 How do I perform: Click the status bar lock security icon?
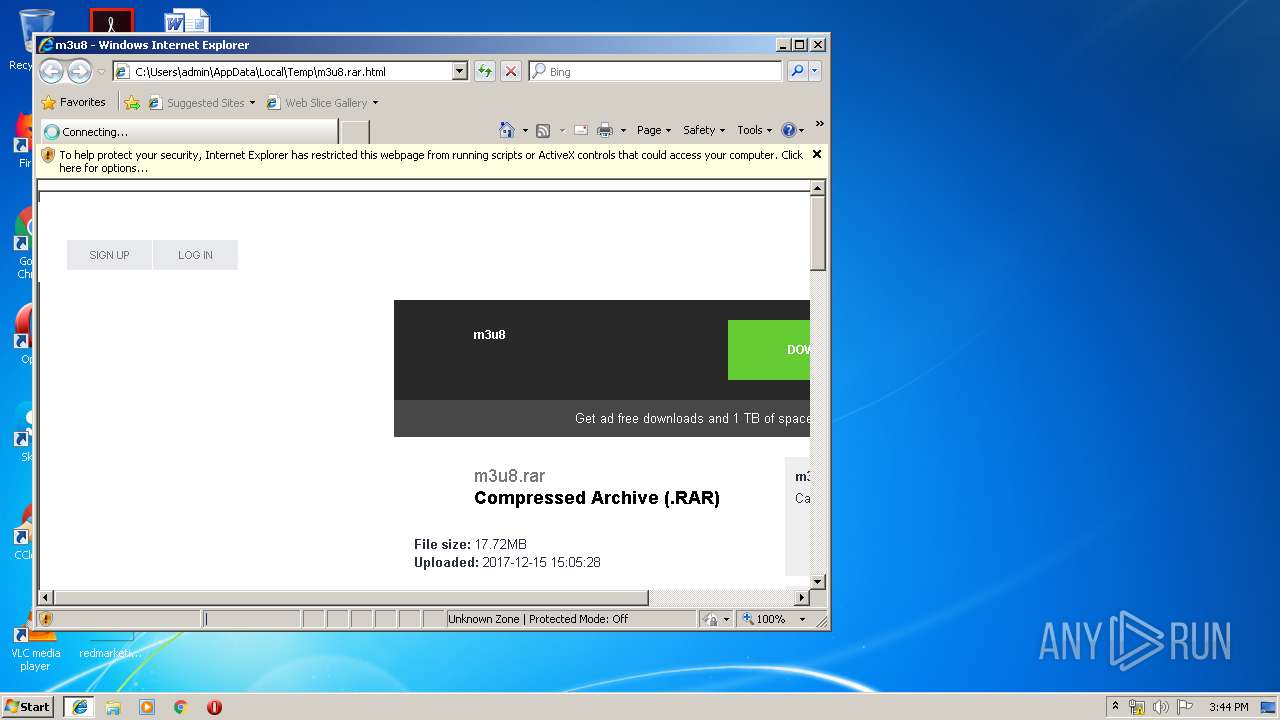pyautogui.click(x=710, y=619)
